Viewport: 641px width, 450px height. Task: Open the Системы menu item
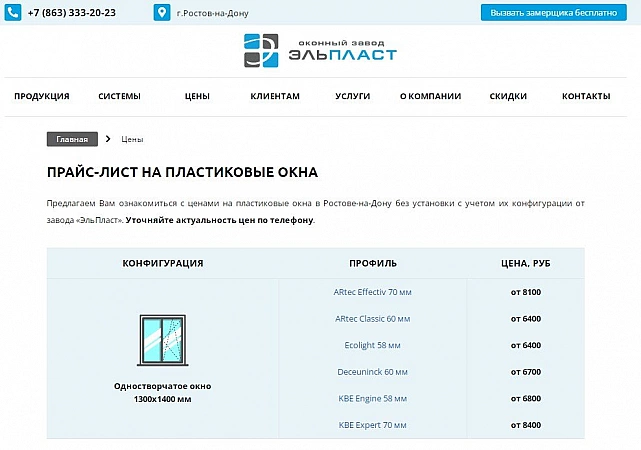(119, 97)
